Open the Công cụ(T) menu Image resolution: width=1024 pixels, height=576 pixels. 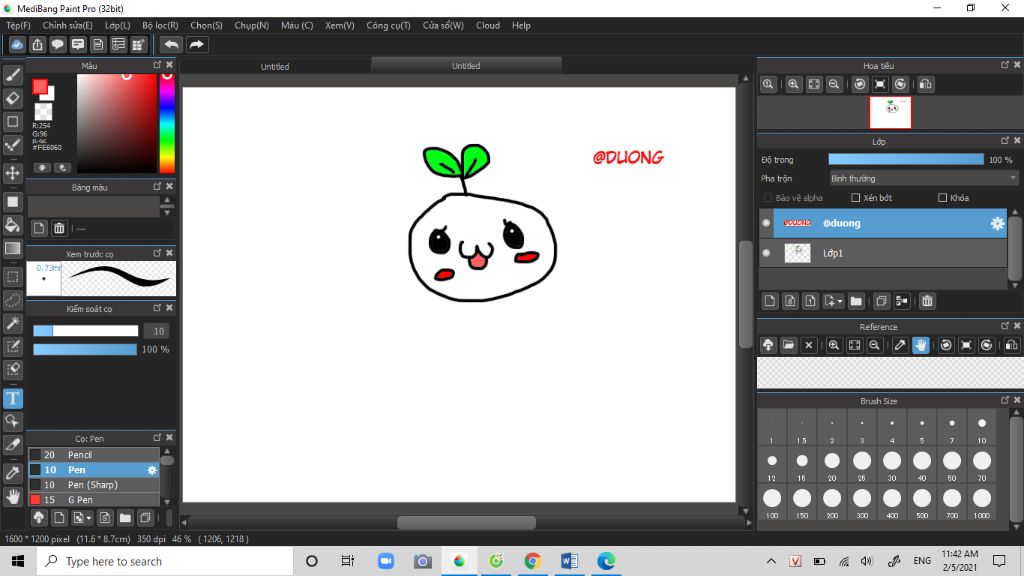coord(389,25)
